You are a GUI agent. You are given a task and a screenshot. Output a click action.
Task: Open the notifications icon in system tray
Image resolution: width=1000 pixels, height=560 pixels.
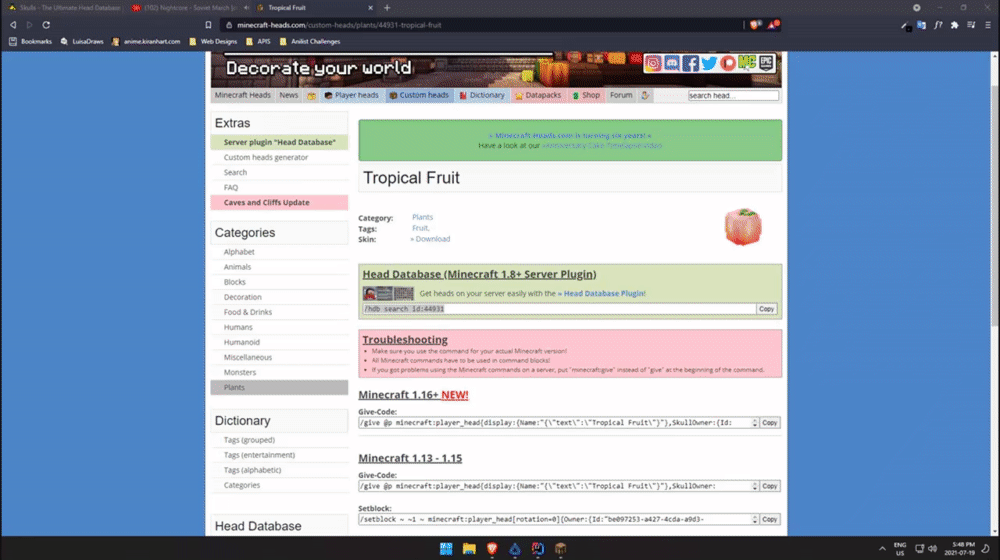click(x=986, y=549)
